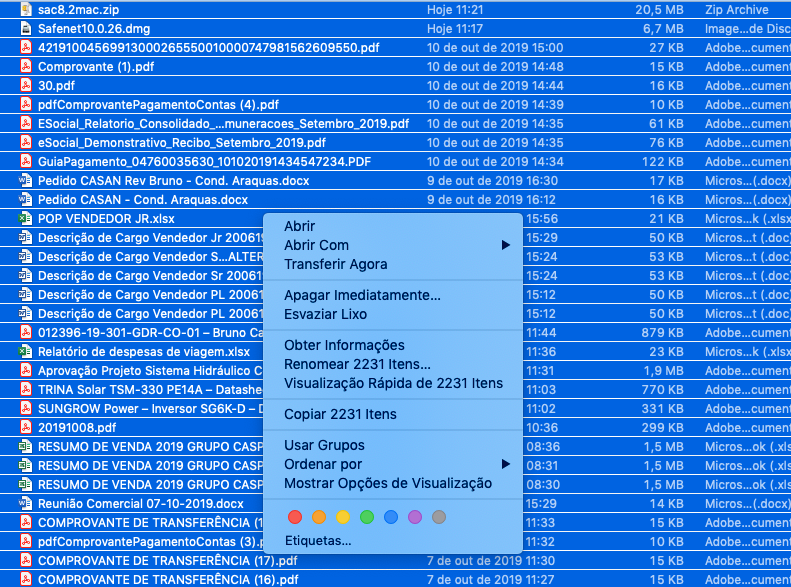Image resolution: width=791 pixels, height=587 pixels.
Task: Click the Safenet10.0.26.dmg disk image icon
Action: tap(26, 28)
